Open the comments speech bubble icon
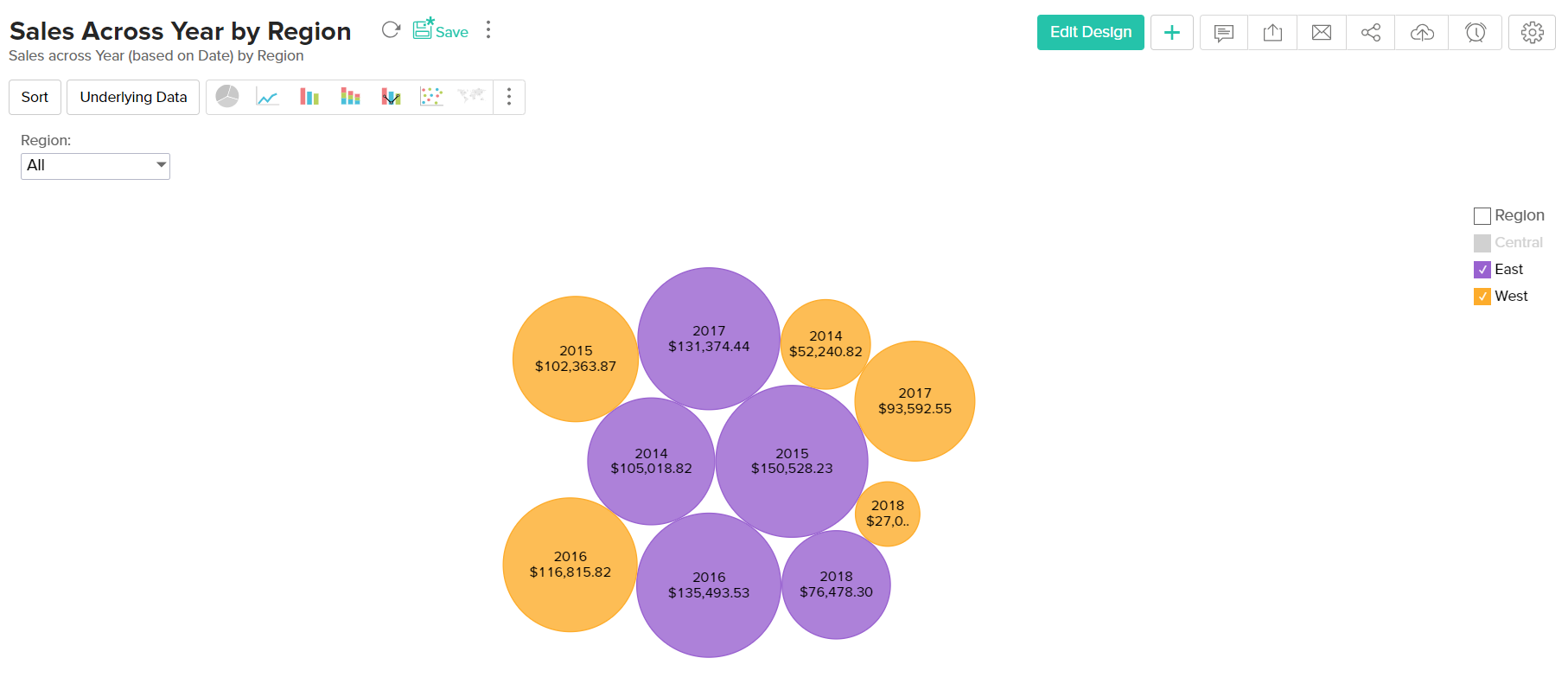 (1223, 33)
